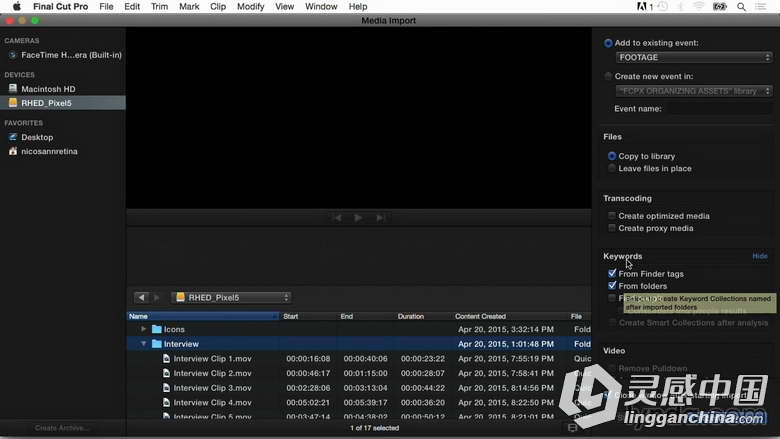The width and height of the screenshot is (780, 439).
Task: Toggle Create Smart Collections after analysis
Action: [612, 323]
